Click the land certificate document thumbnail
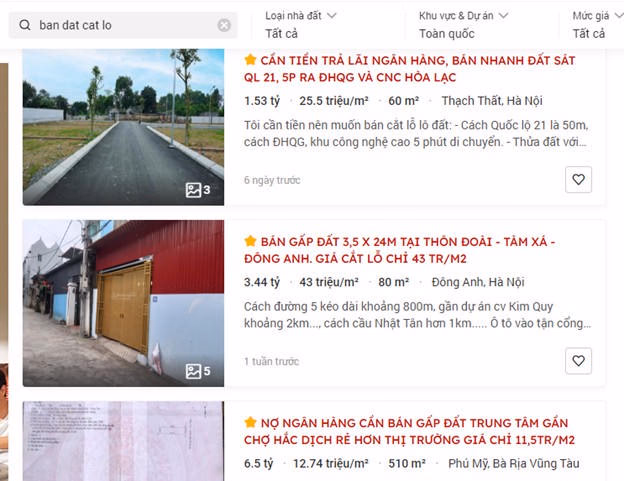Image resolution: width=624 pixels, height=481 pixels. tap(123, 441)
